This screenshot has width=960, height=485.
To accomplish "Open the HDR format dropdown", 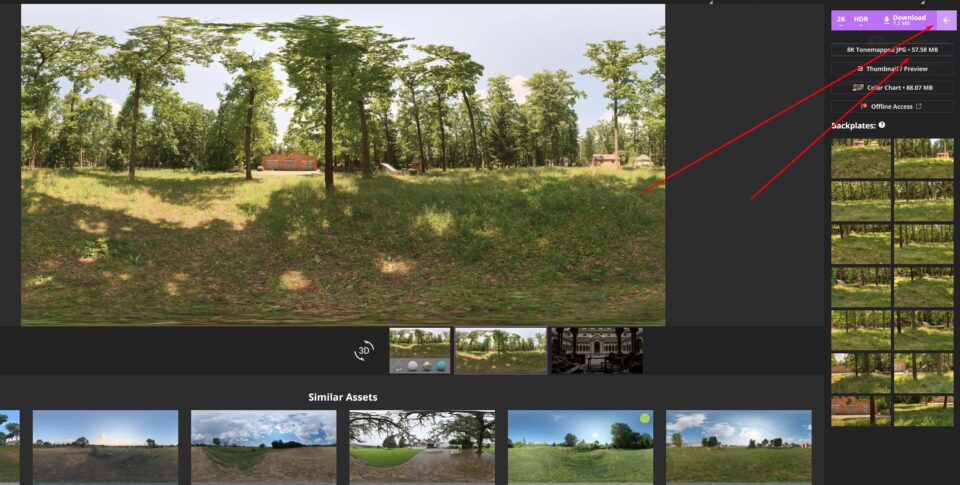I will 861,20.
